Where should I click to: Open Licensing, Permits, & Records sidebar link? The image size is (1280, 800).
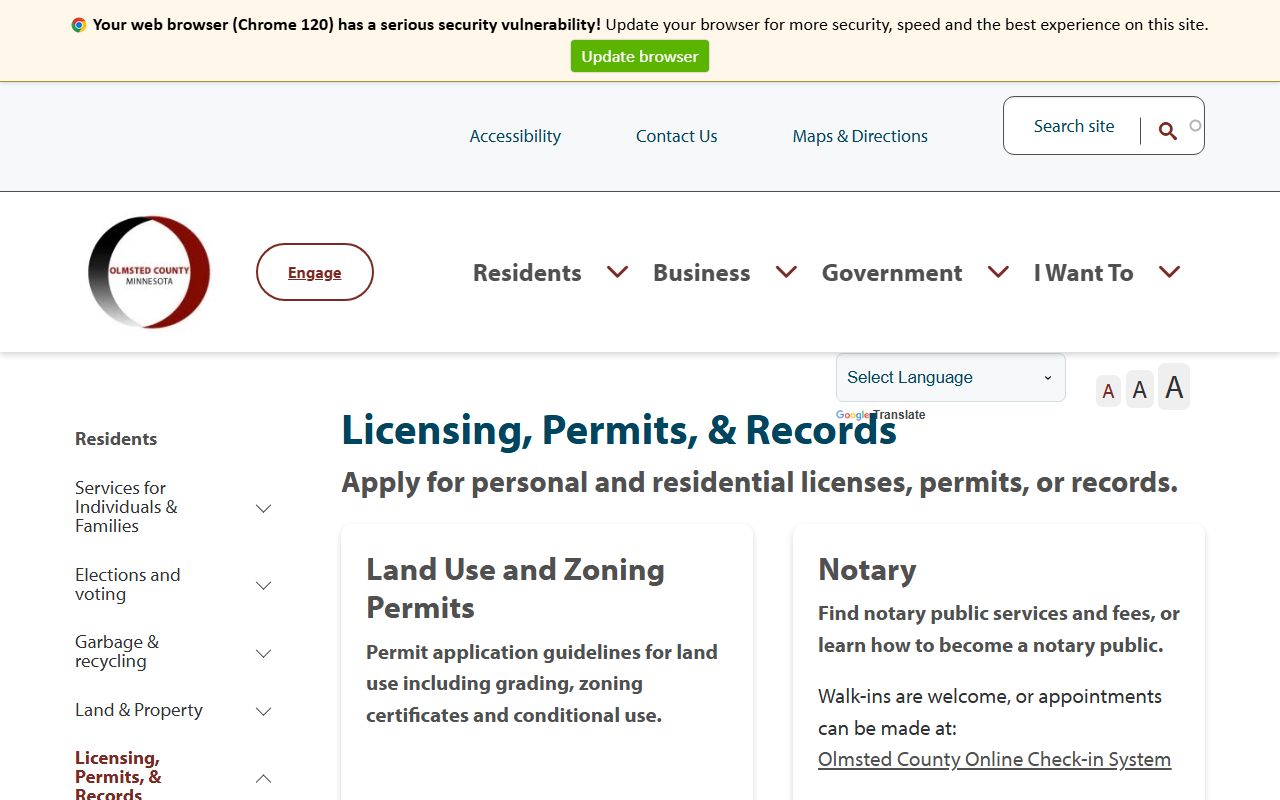pos(118,776)
